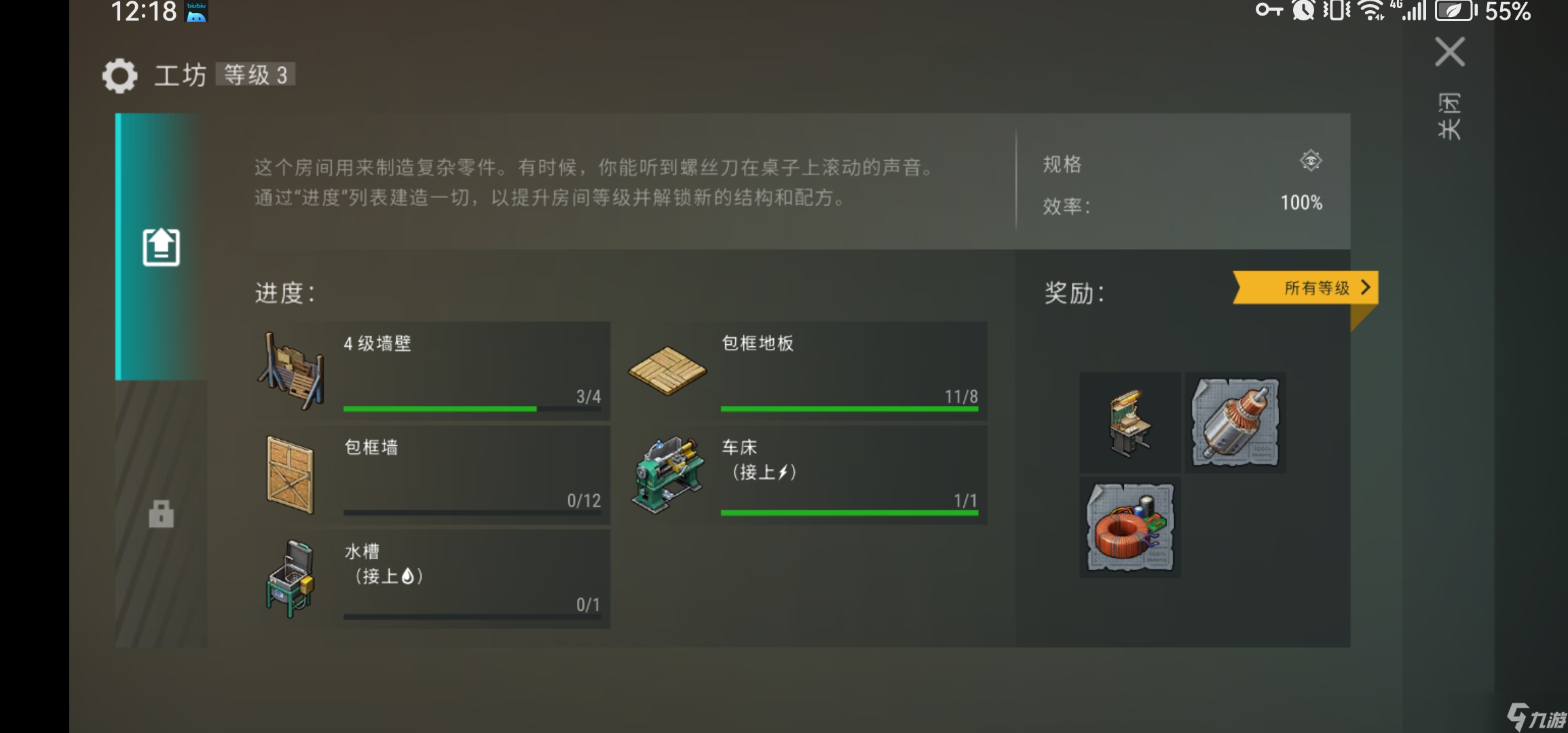1568x733 pixels.
Task: Tap the battery indicator in status bar
Action: pos(1455,11)
